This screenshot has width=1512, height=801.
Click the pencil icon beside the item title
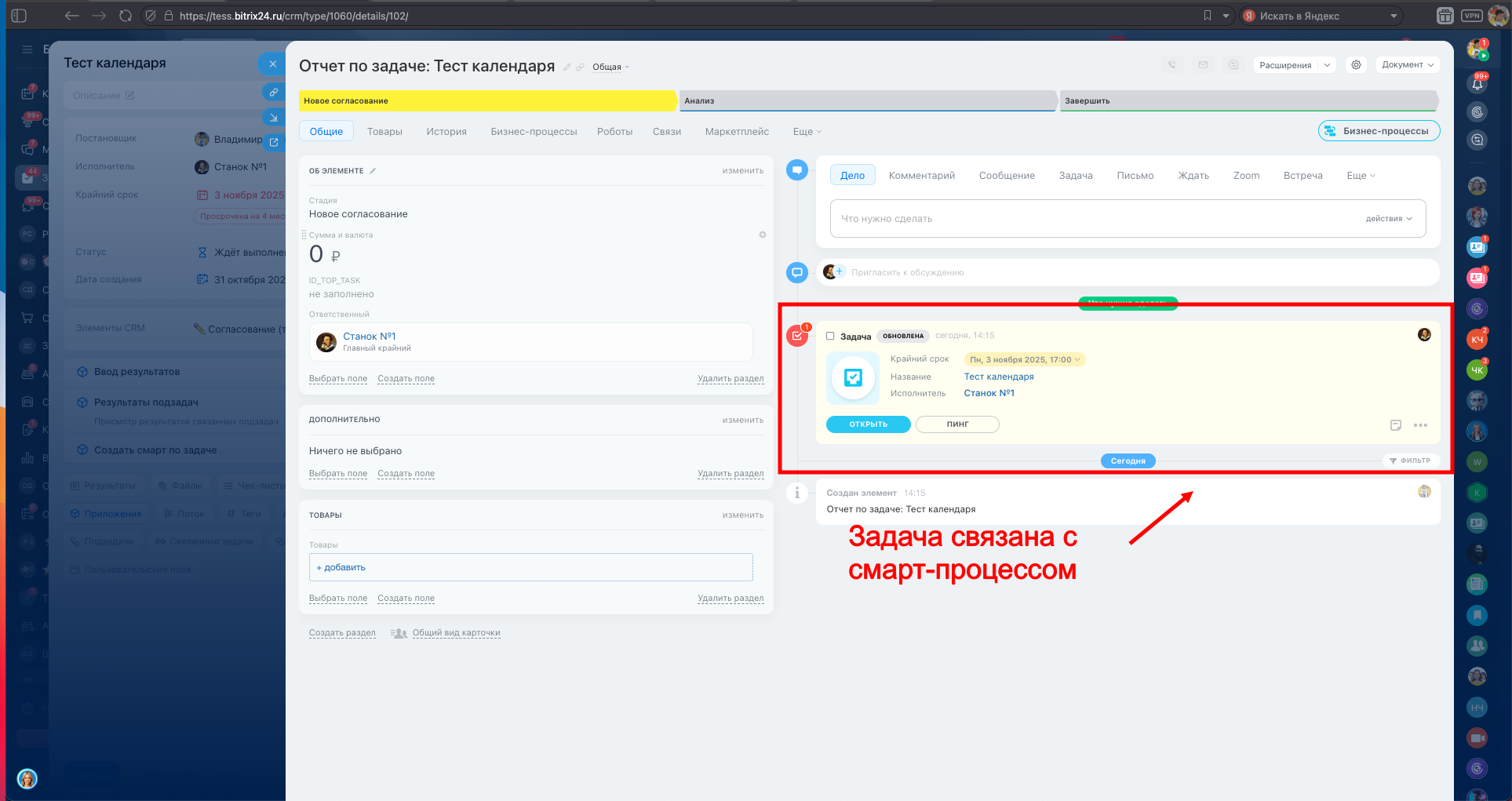[x=567, y=67]
